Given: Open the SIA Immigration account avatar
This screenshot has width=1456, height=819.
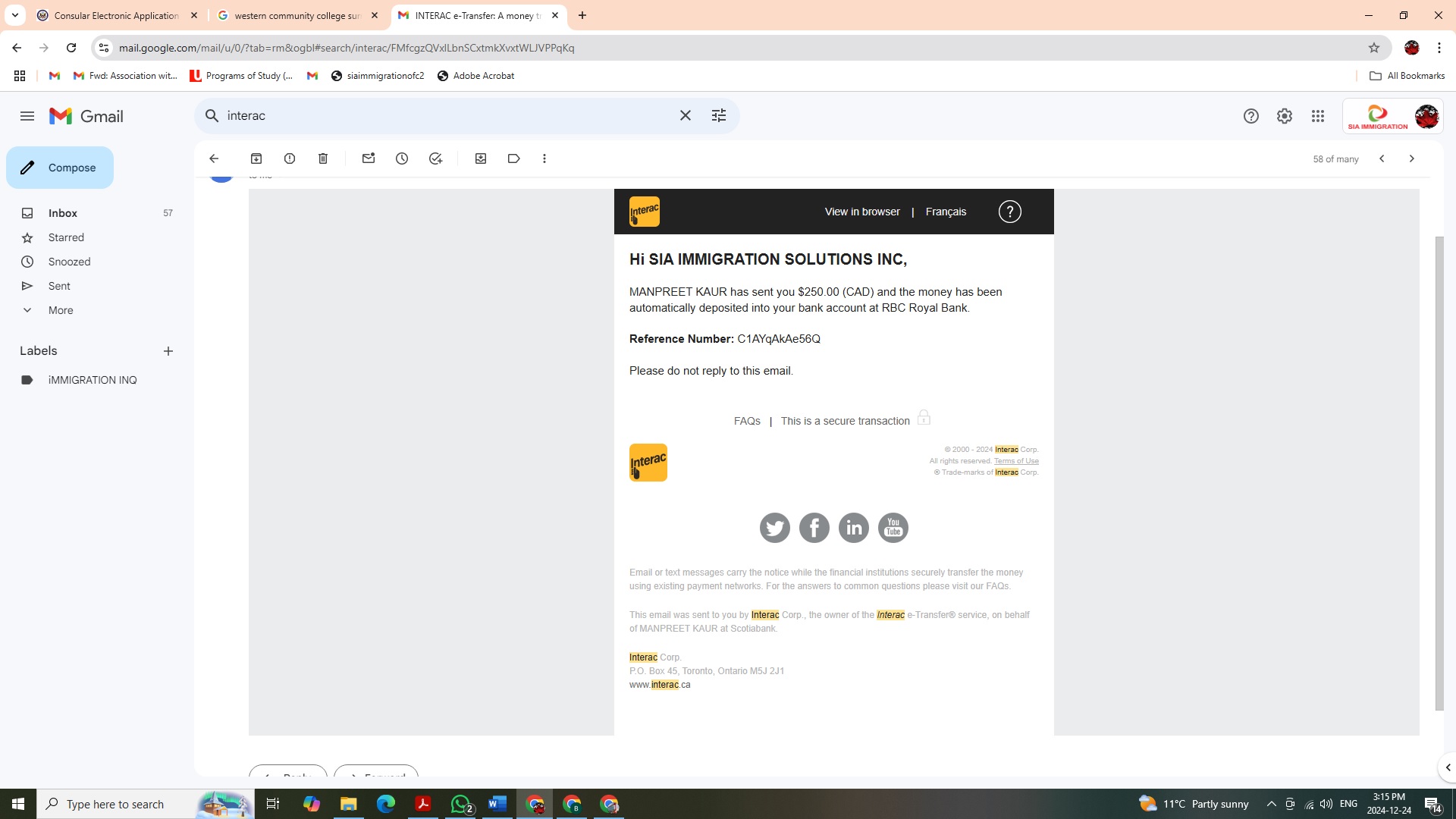Looking at the screenshot, I should pyautogui.click(x=1426, y=116).
